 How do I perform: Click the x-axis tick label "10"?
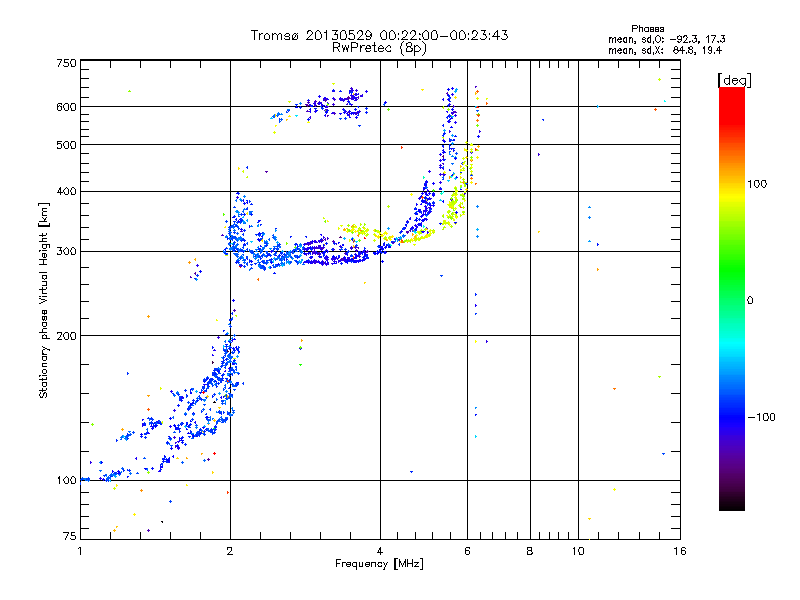[x=578, y=551]
